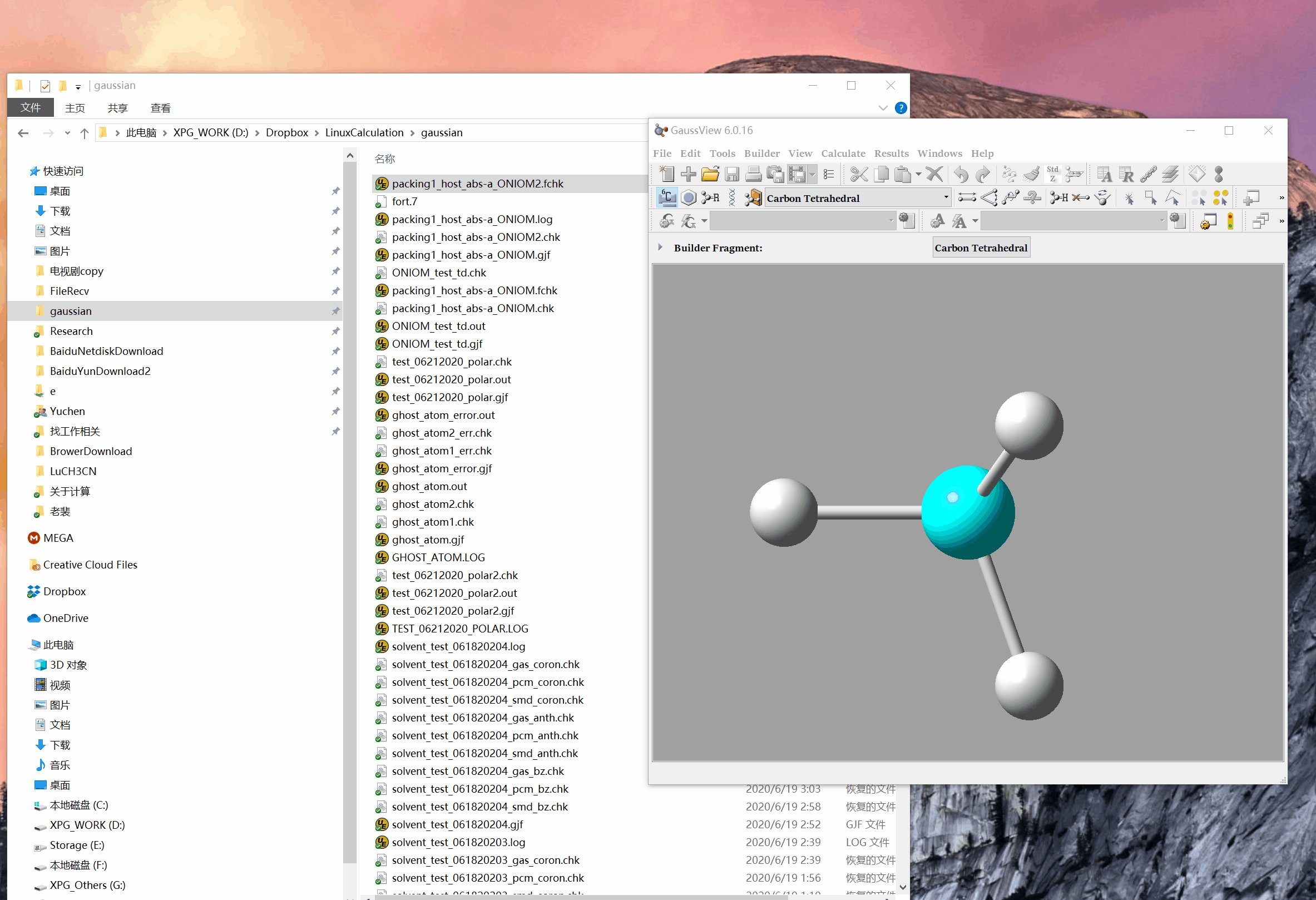Choose the Delete Atom tool

(1080, 197)
